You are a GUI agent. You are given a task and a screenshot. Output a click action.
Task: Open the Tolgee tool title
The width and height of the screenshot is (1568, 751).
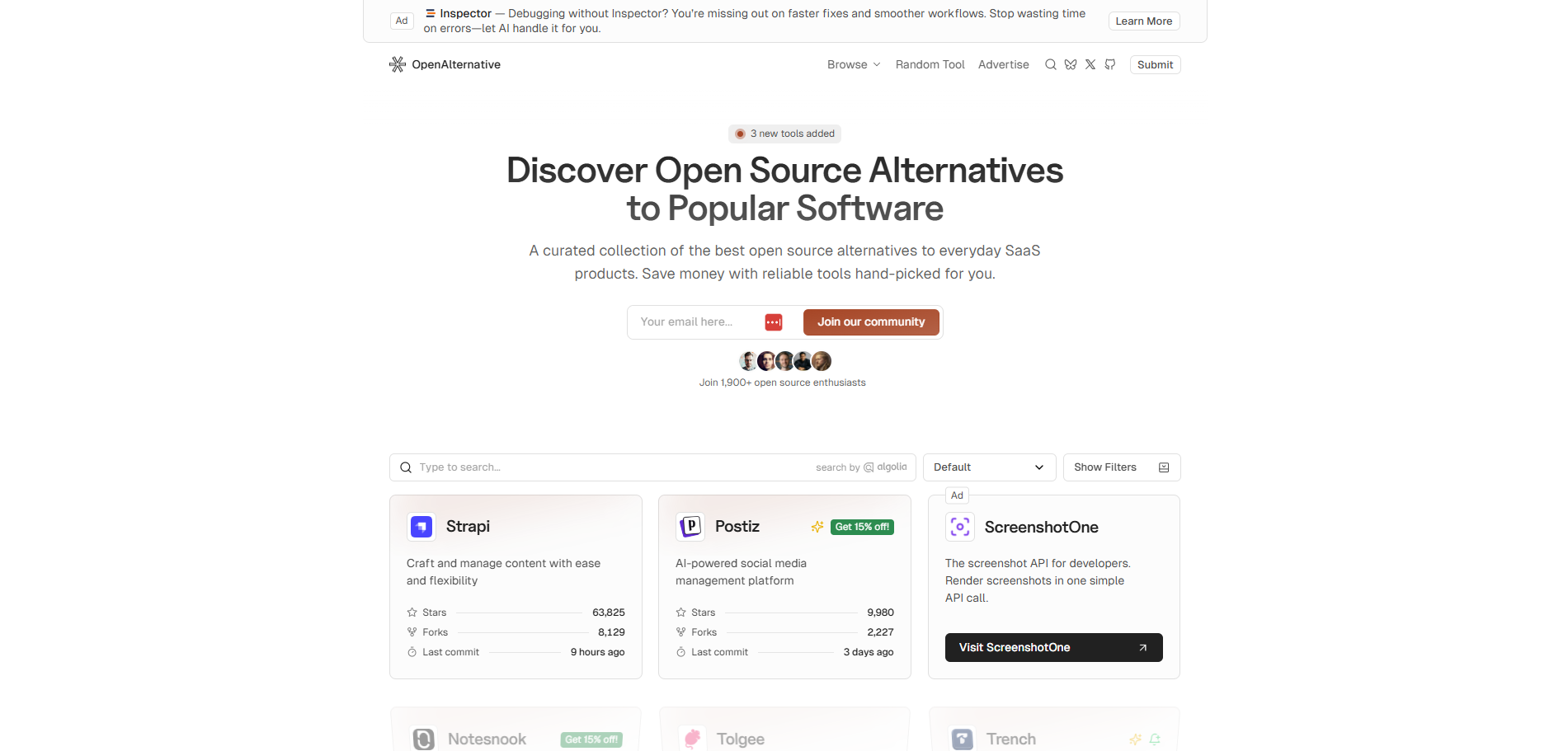pyautogui.click(x=740, y=739)
